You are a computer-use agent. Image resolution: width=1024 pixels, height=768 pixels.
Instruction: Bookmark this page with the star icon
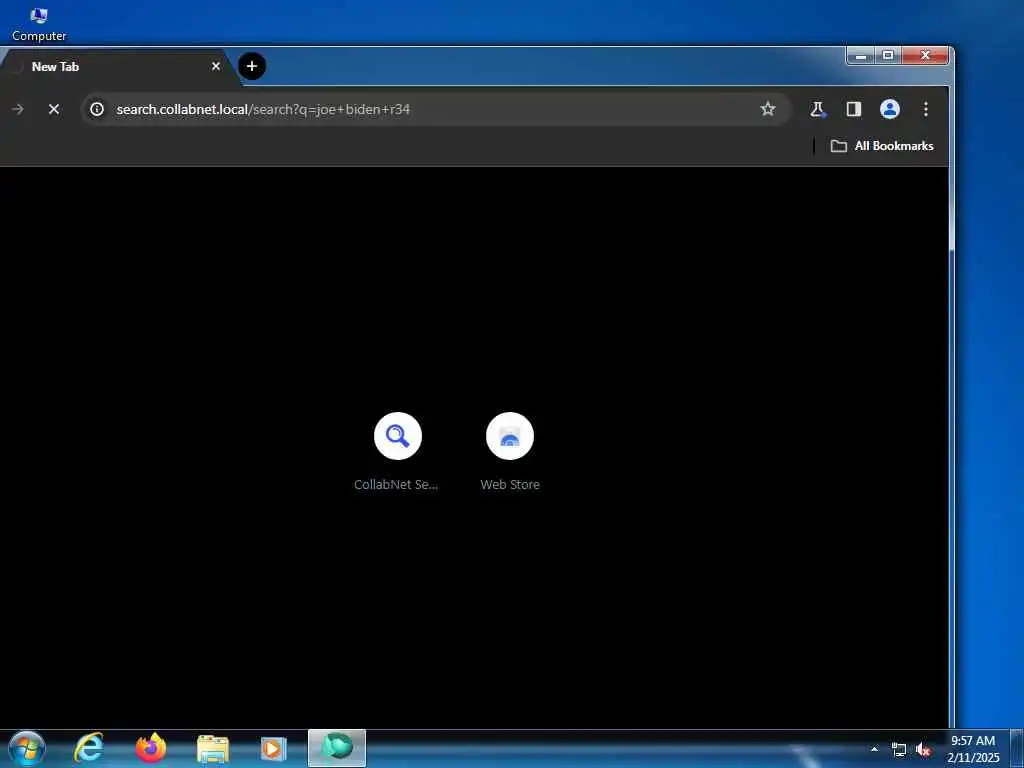[768, 109]
